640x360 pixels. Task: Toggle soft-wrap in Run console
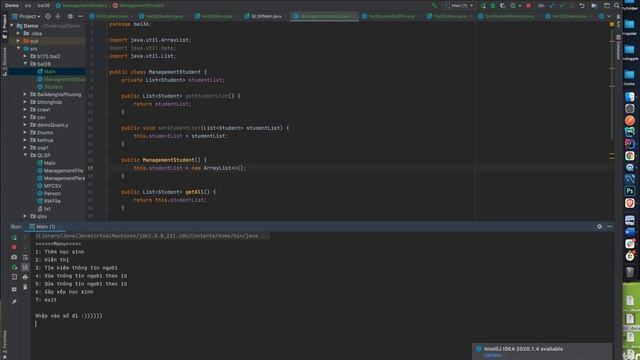(x=25, y=257)
